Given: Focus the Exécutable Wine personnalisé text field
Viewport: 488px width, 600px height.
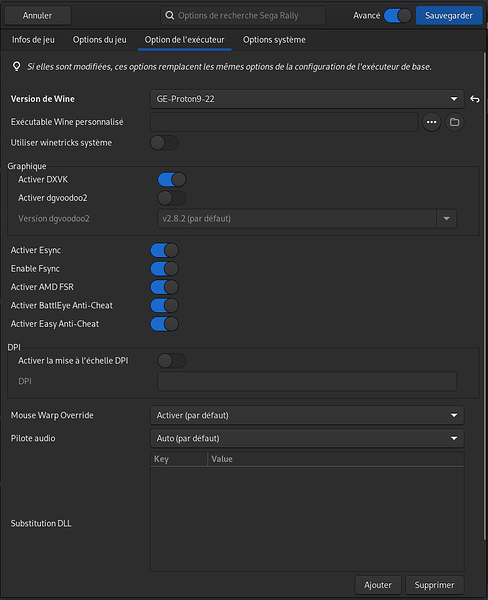Looking at the screenshot, I should click(284, 122).
